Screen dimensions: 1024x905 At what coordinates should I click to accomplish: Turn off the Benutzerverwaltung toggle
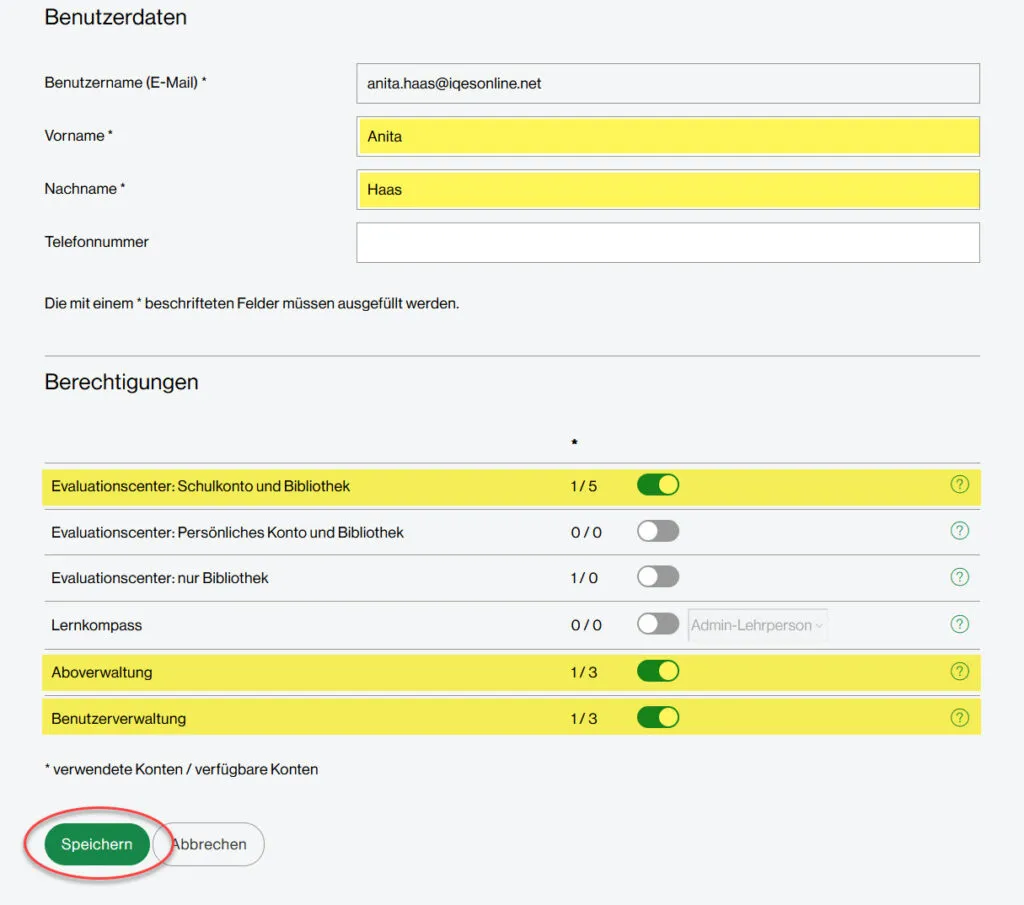coord(657,717)
